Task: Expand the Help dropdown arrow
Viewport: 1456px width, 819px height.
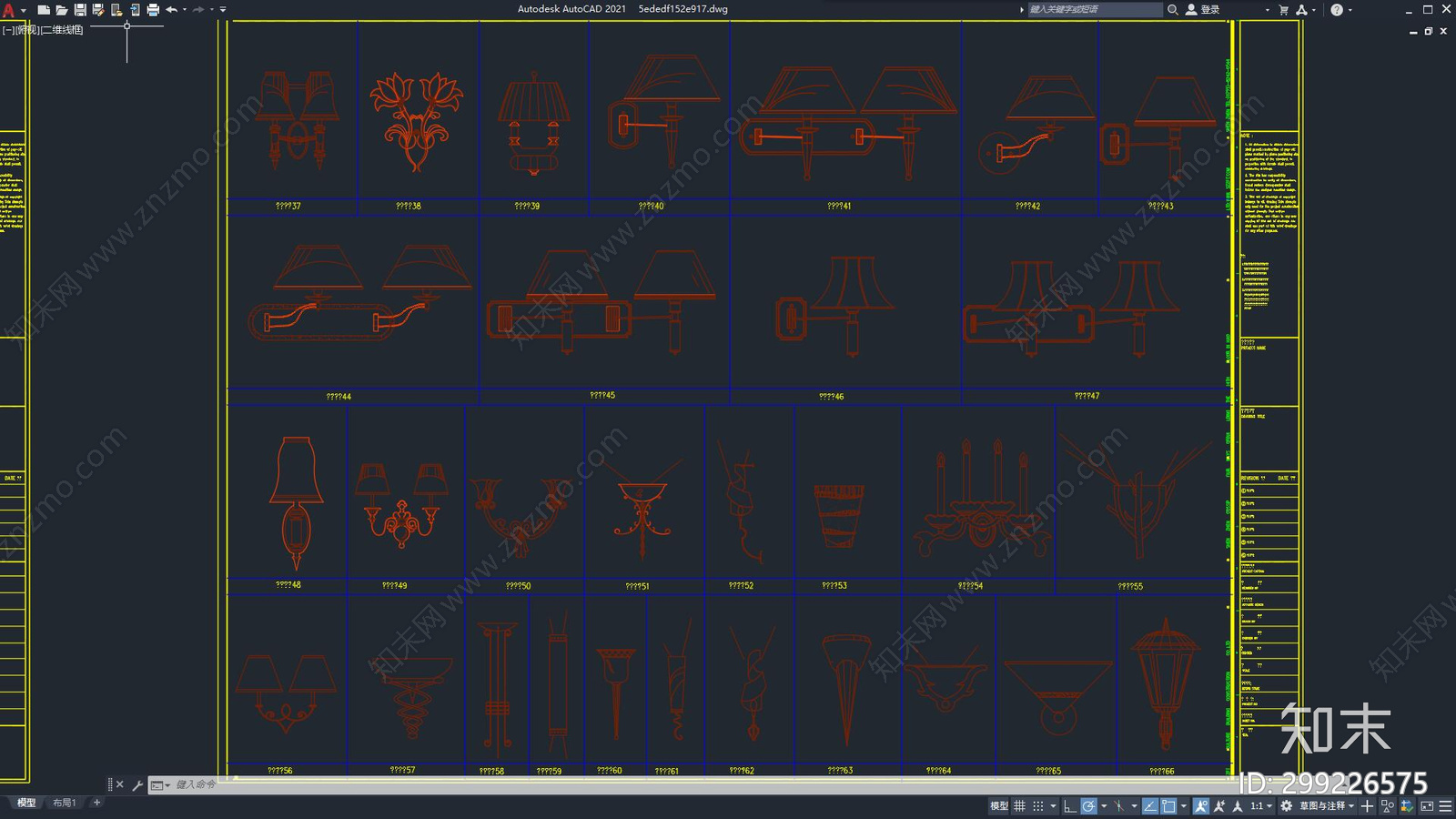Action: pos(1350,9)
